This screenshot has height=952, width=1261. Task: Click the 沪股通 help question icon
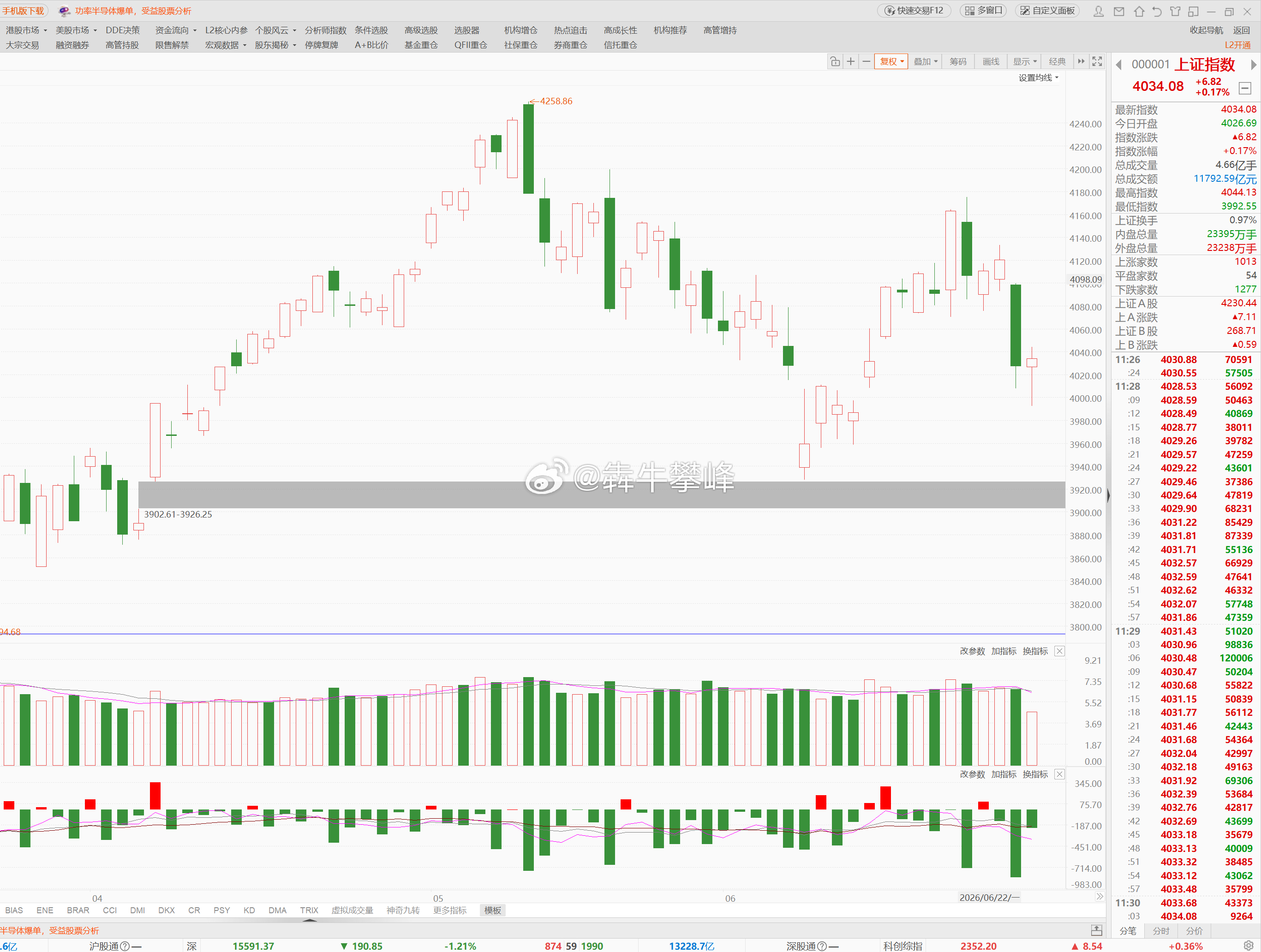coord(126,946)
